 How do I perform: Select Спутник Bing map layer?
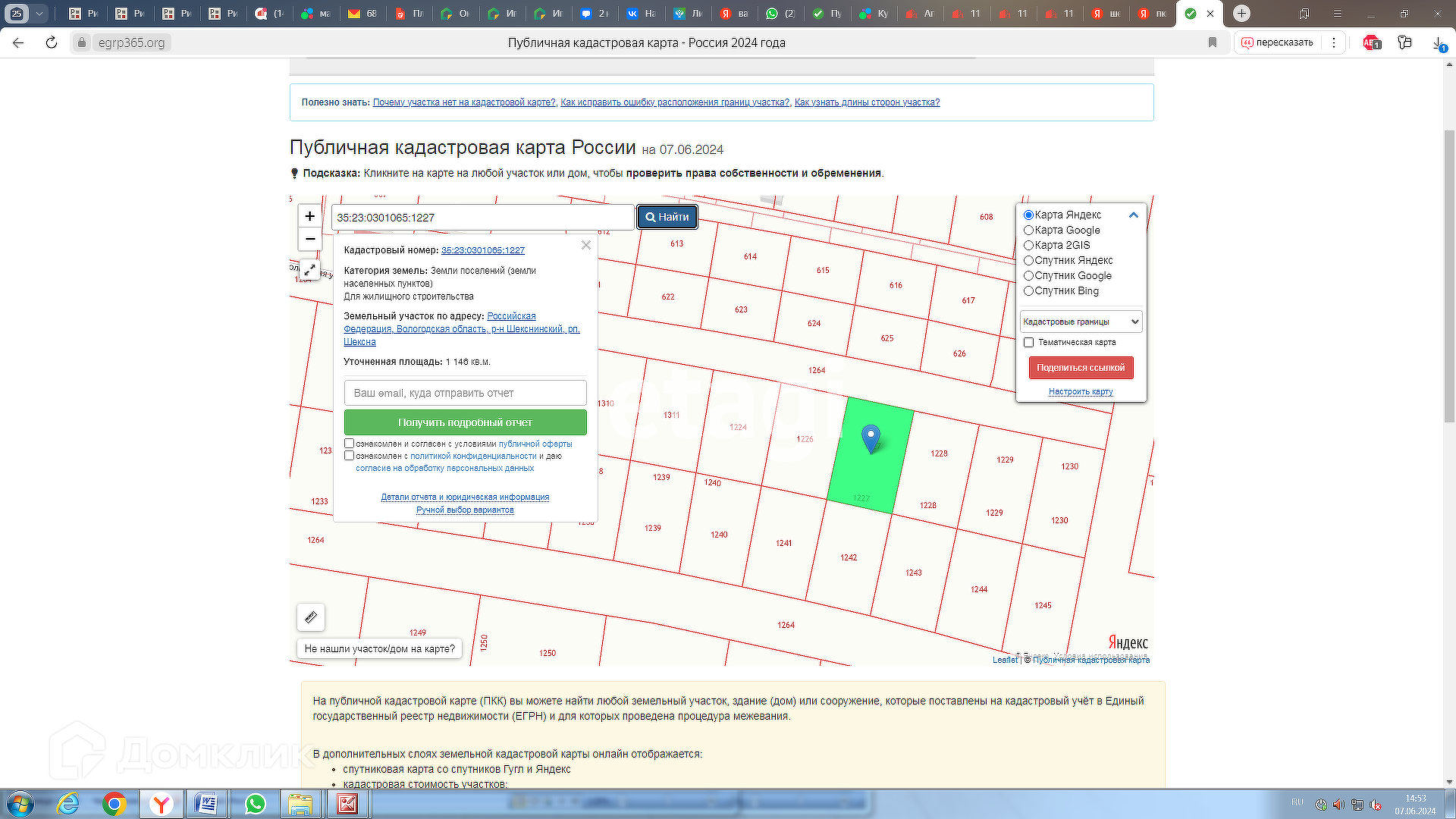(1029, 291)
